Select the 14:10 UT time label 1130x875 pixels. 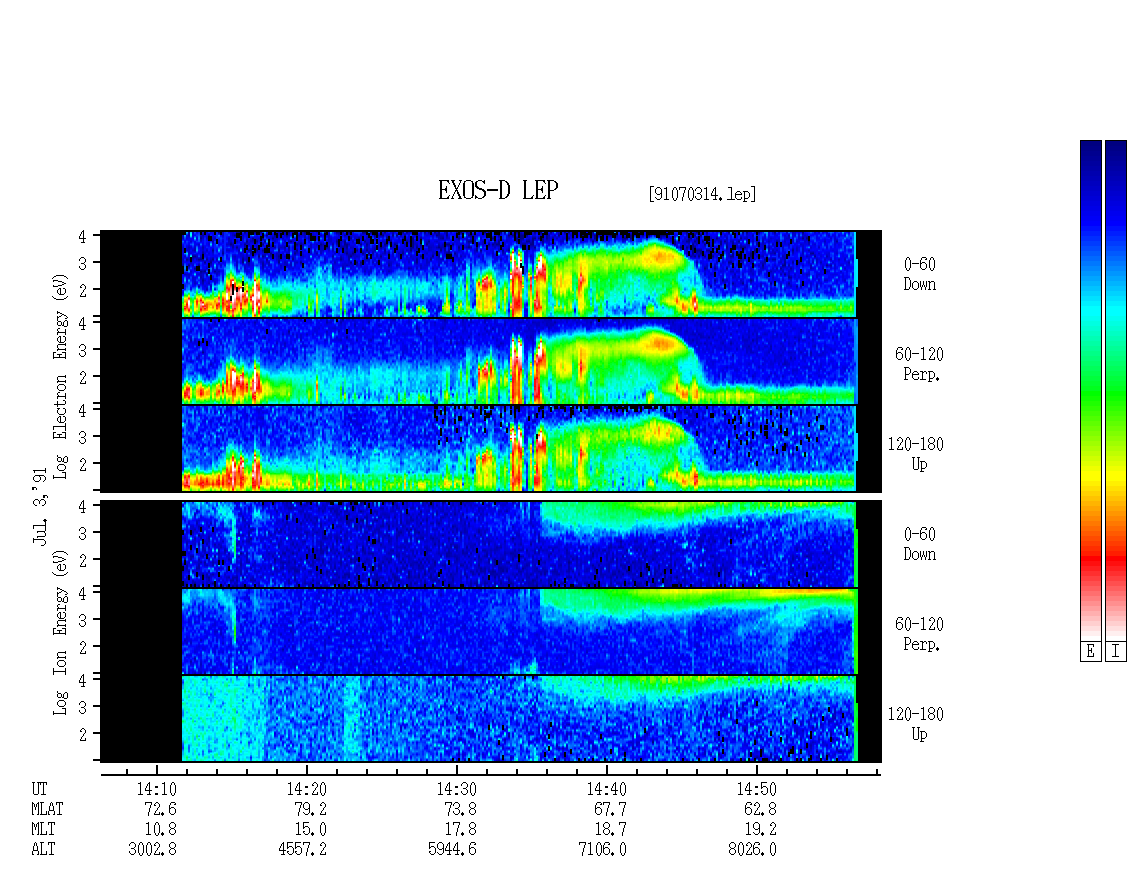[x=156, y=789]
